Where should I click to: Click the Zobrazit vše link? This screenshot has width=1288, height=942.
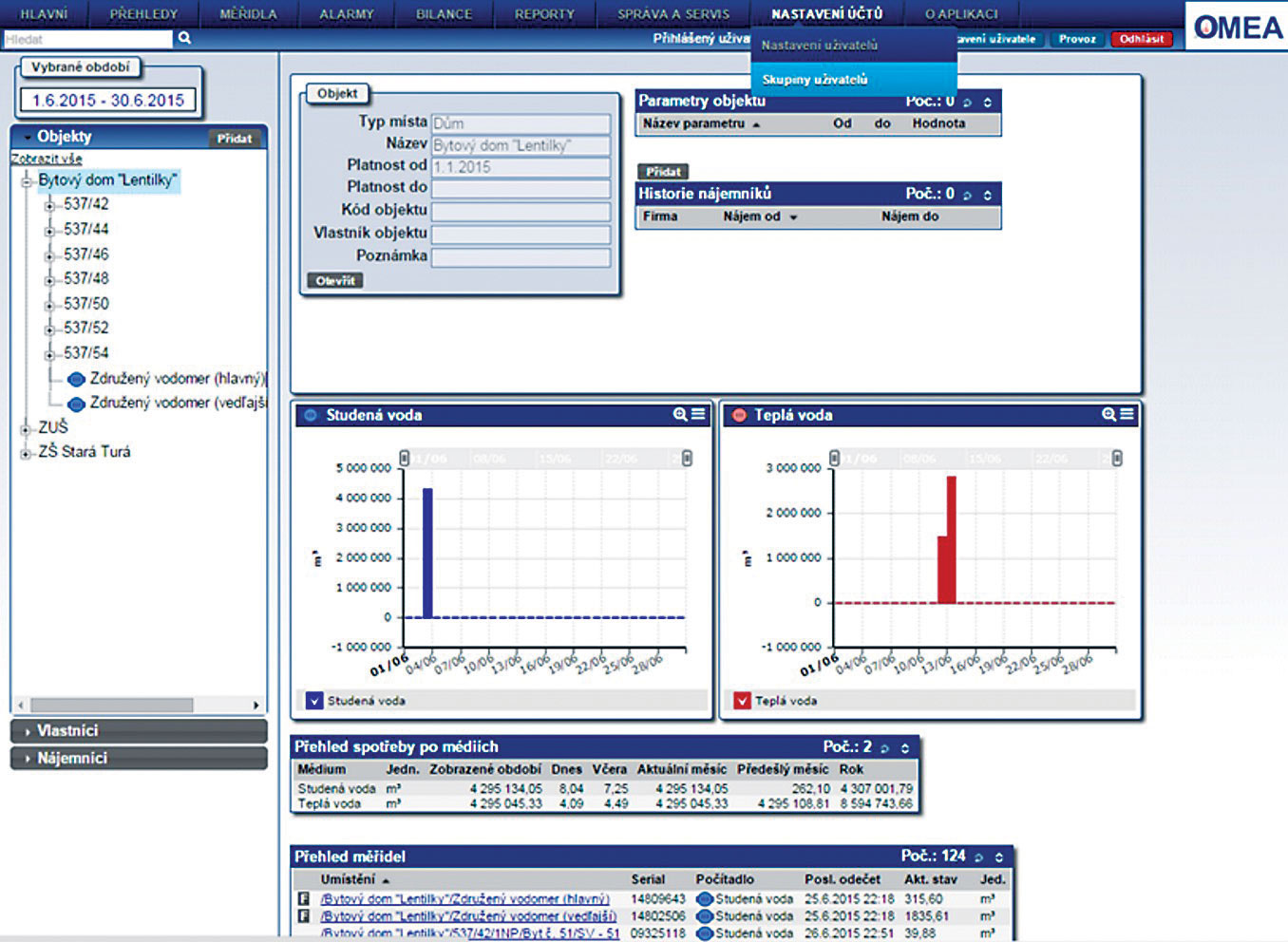click(x=47, y=159)
